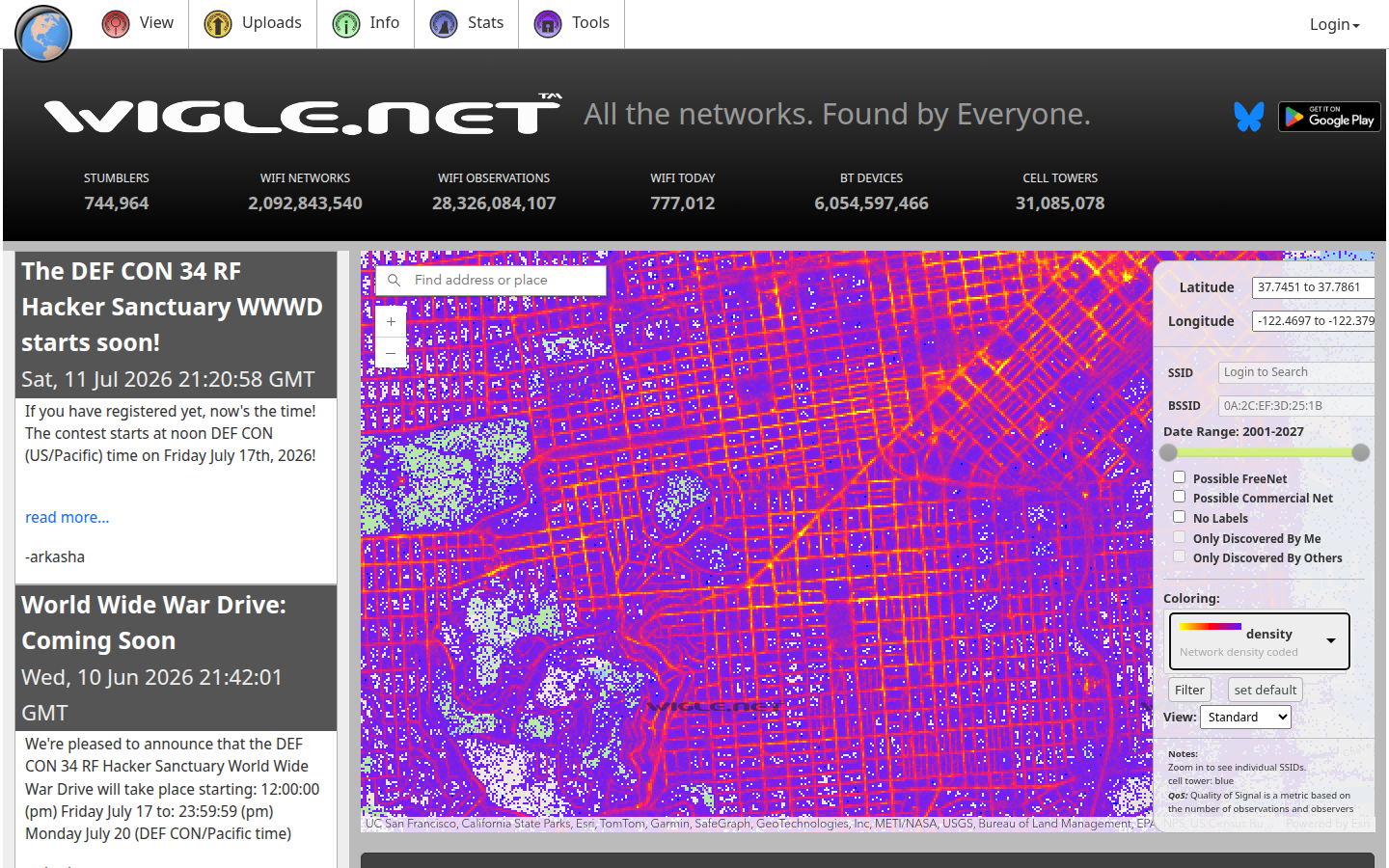Viewport: 1389px width, 868px height.
Task: Click the Find address or place field
Action: 491,281
